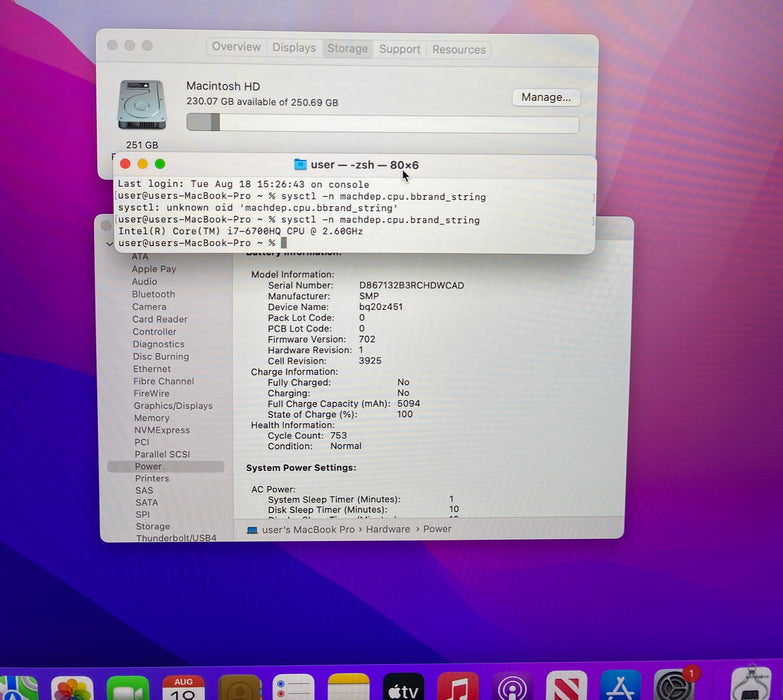Select Disc Burning in the sidebar

click(x=161, y=356)
